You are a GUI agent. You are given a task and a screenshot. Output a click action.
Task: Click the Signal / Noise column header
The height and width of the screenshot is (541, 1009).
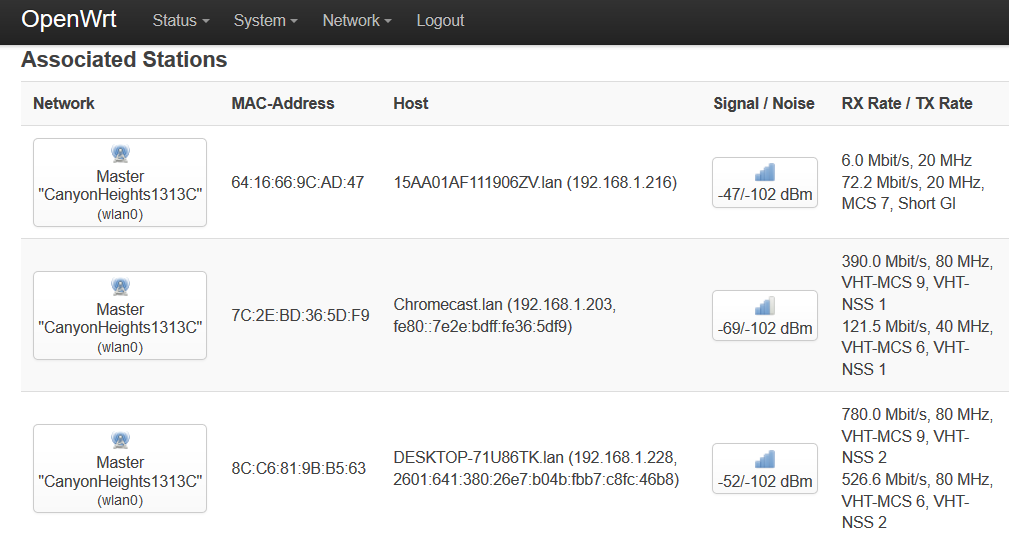[764, 103]
